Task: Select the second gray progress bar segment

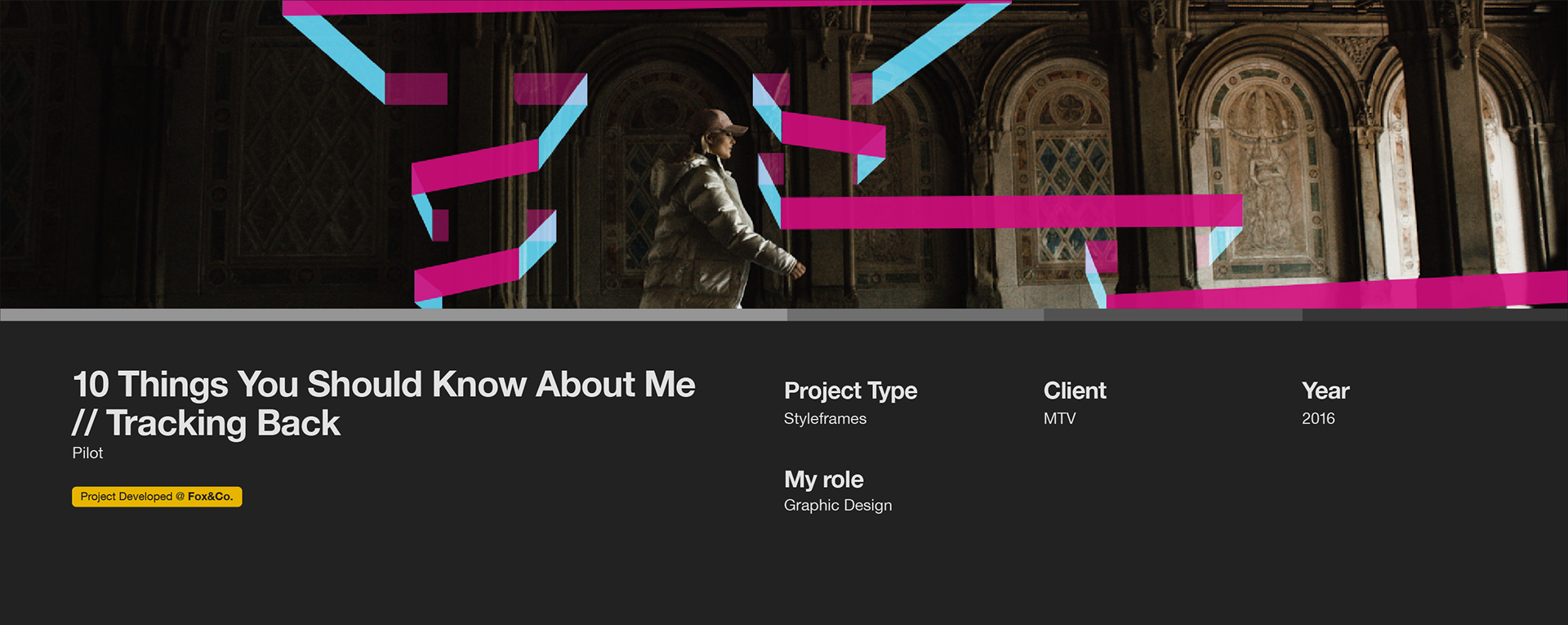Action: [915, 315]
